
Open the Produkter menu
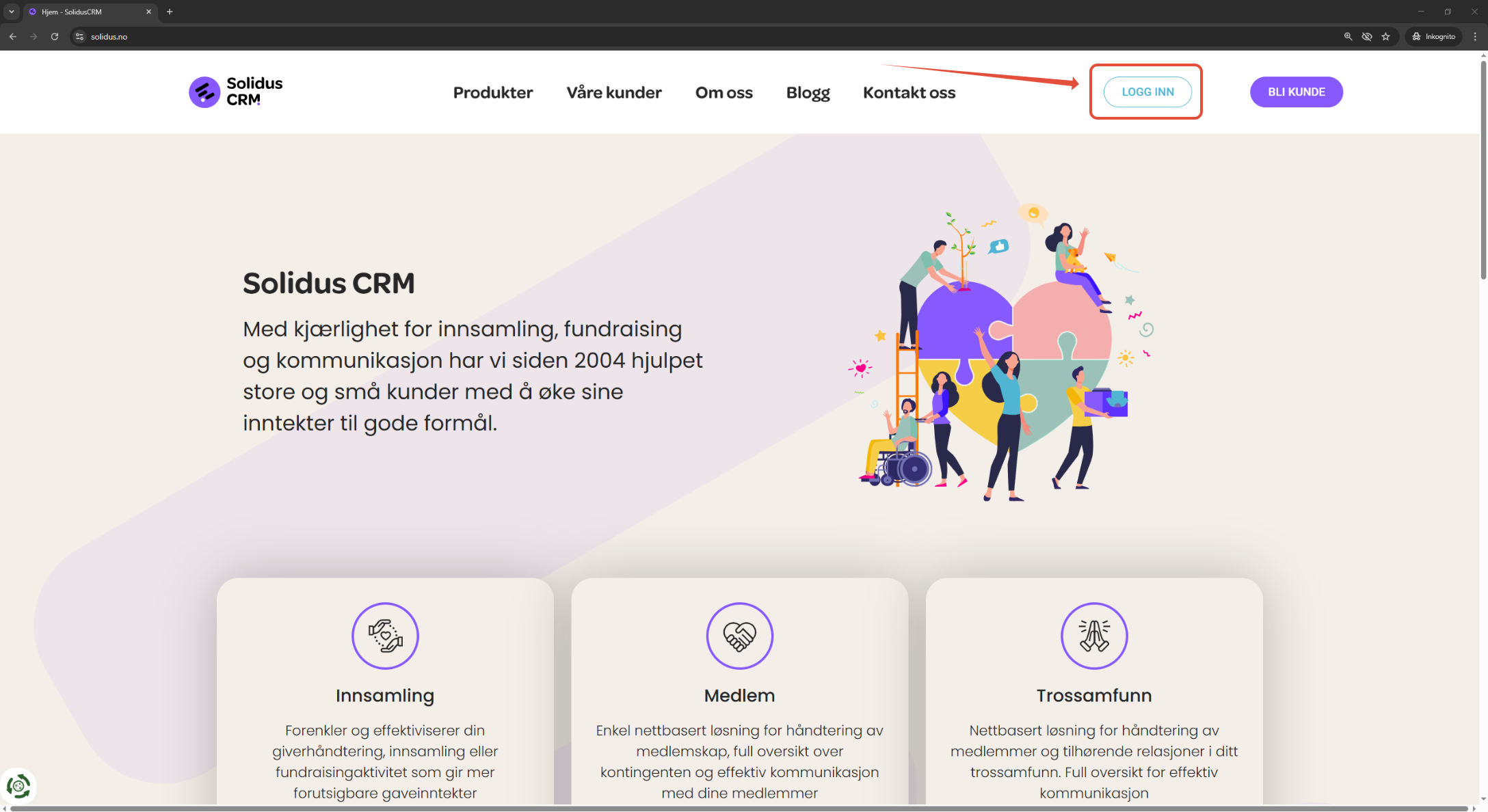(x=492, y=92)
